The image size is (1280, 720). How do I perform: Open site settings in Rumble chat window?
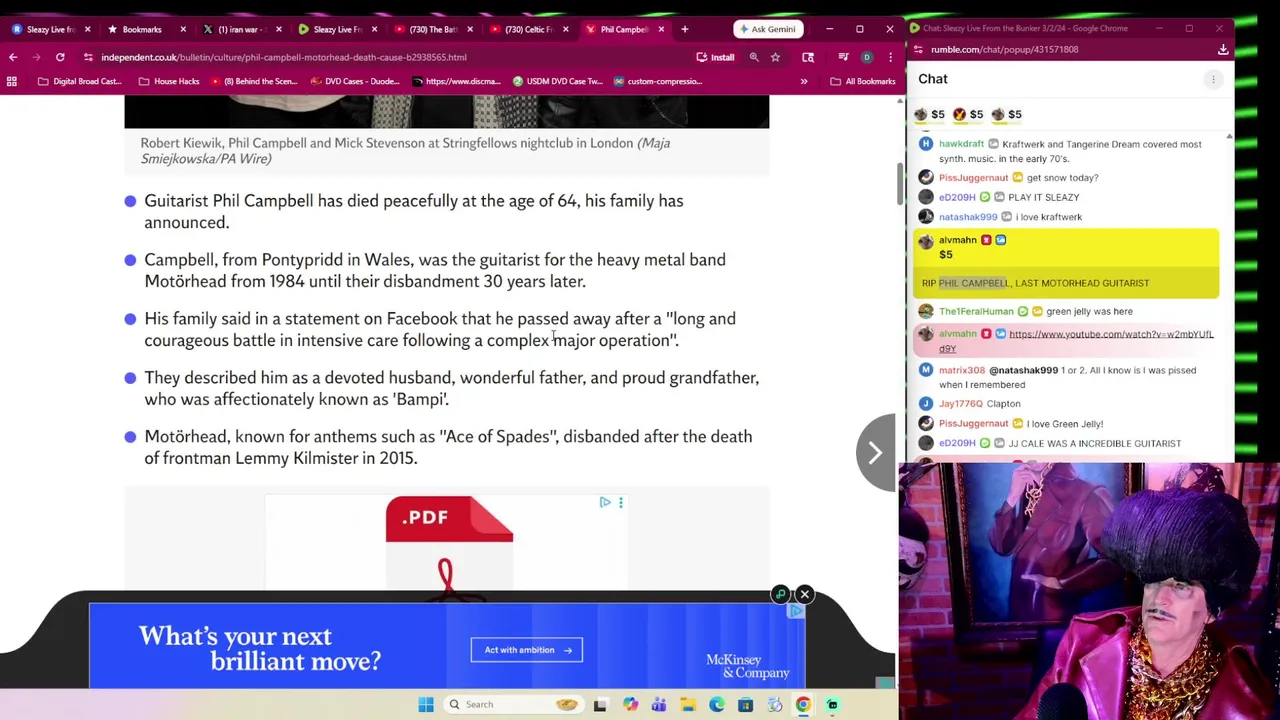point(918,49)
